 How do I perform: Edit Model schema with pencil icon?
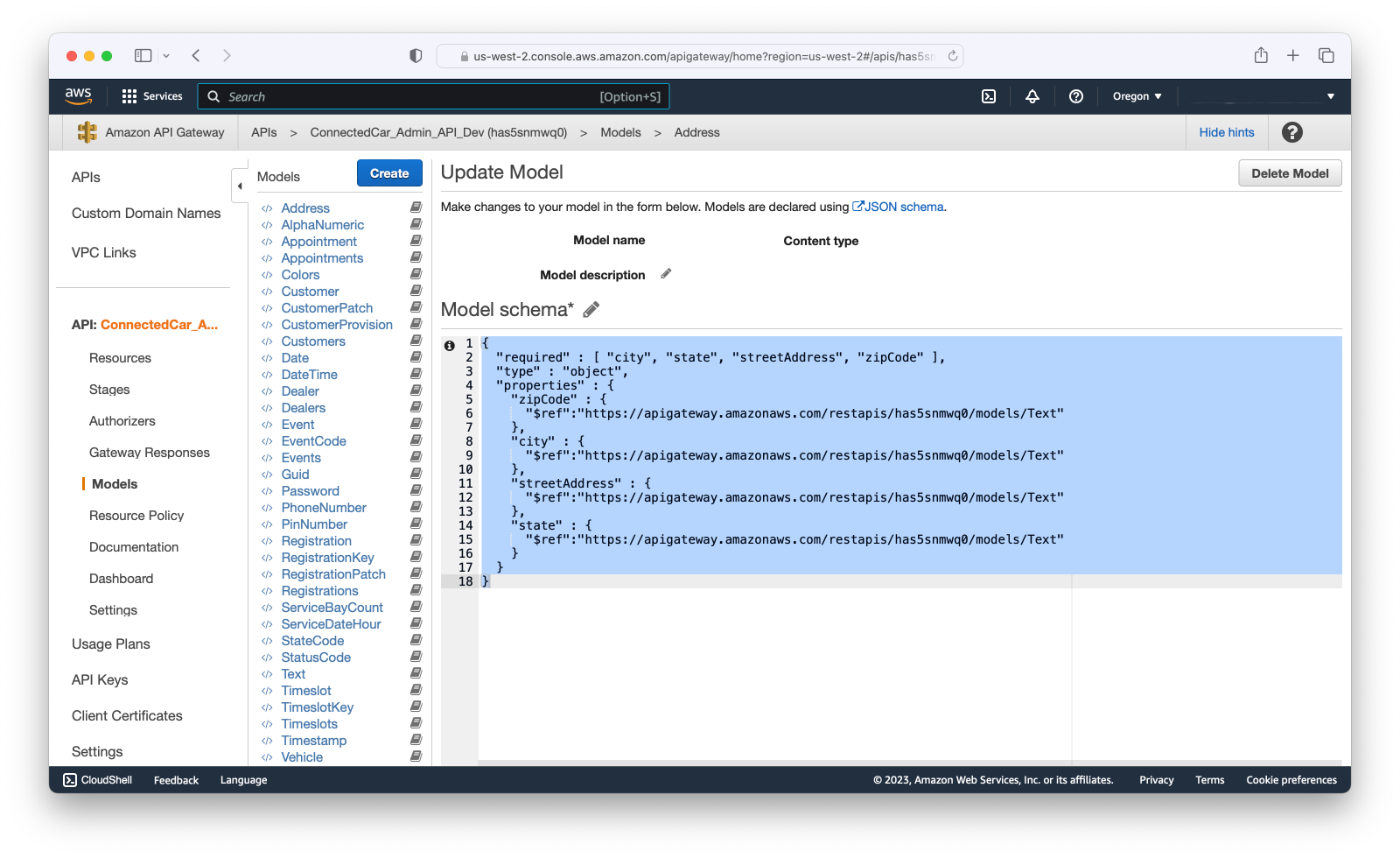[591, 310]
